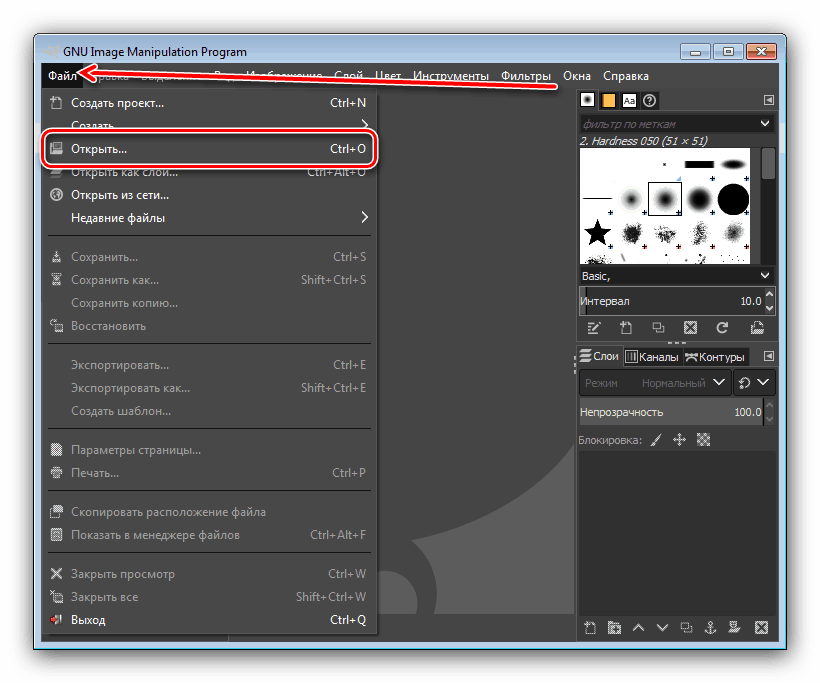Toggle lock pixels brush icon
Viewport: 820px width, 683px height.
tap(656, 440)
